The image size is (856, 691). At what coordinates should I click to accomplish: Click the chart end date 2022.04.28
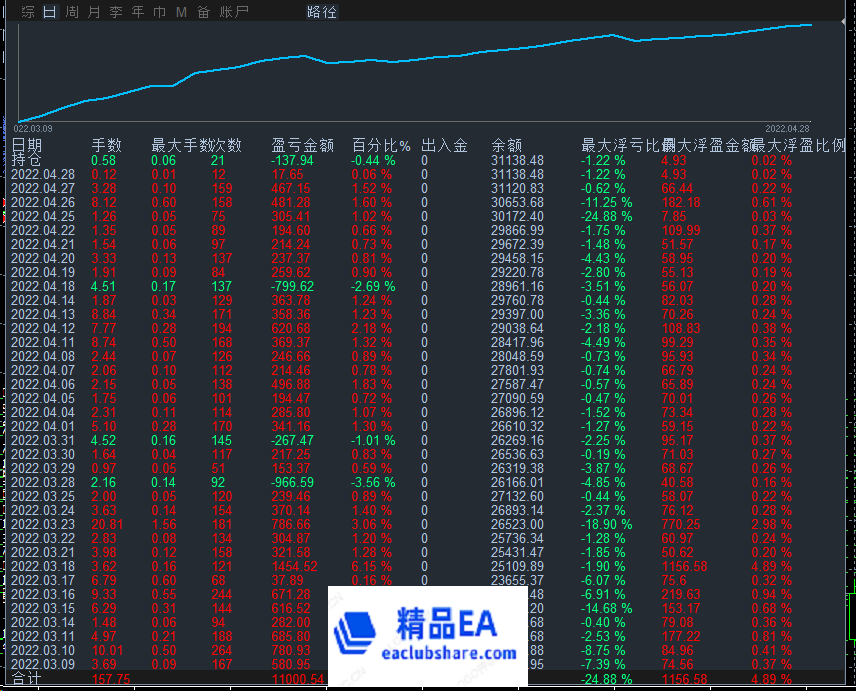(787, 129)
